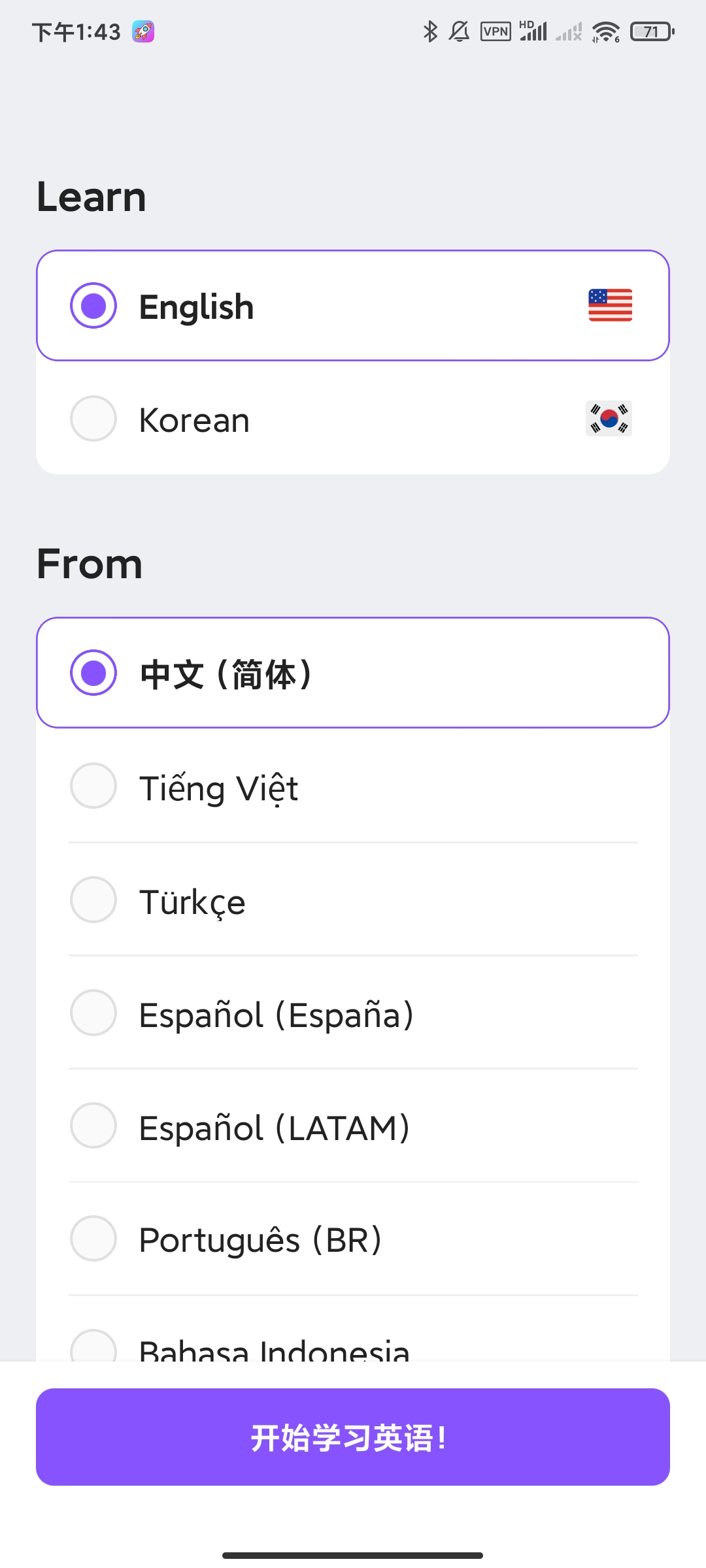Tap the VPN indicator icon
This screenshot has height=1568, width=706.
click(496, 31)
